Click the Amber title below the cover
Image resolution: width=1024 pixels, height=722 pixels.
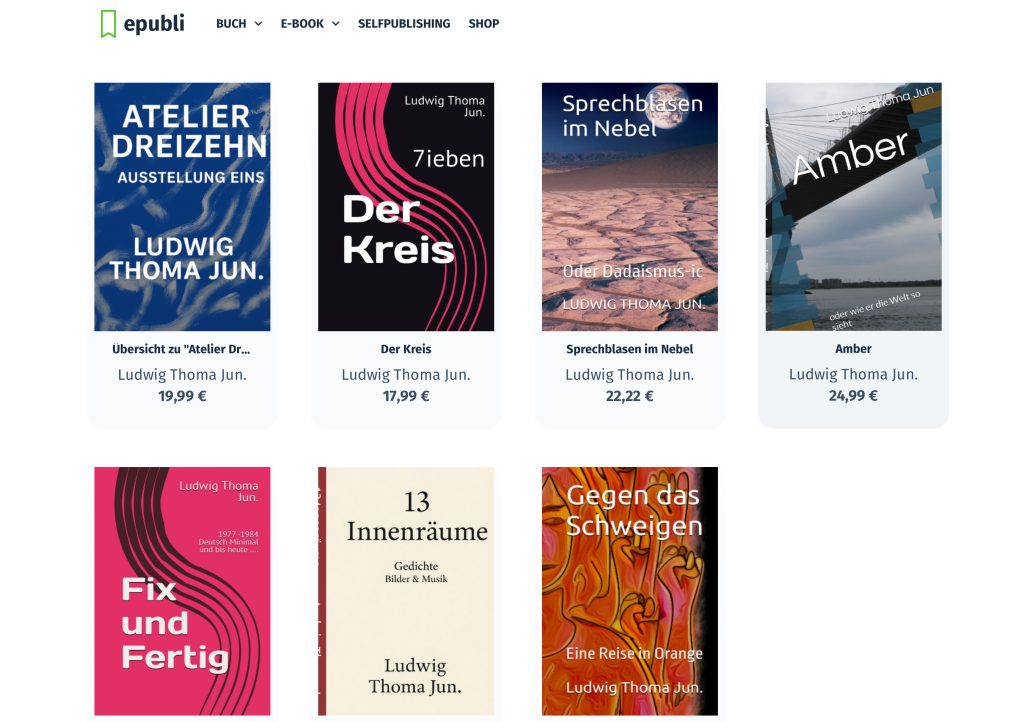[x=853, y=349]
